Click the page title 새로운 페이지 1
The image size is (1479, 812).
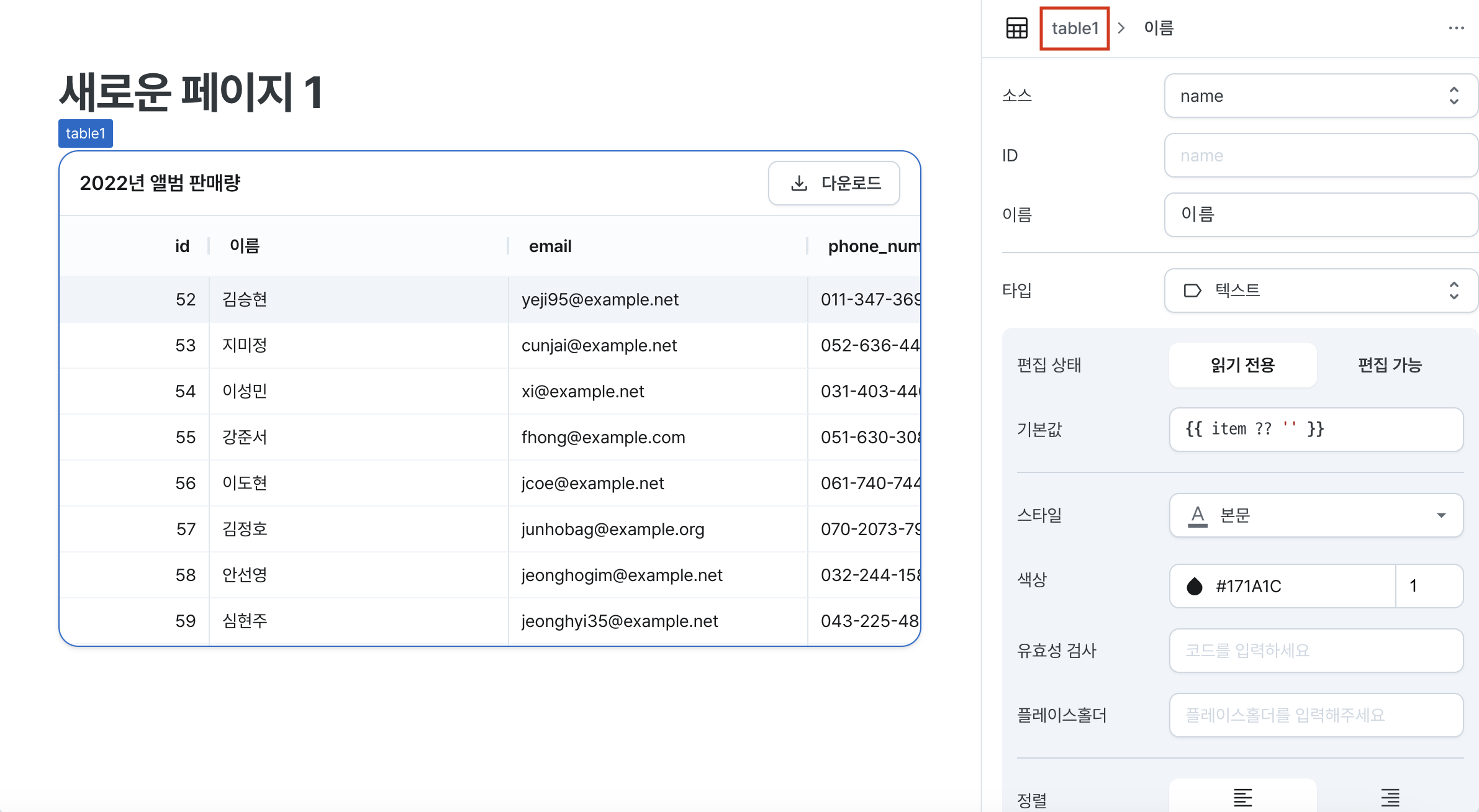tap(191, 92)
